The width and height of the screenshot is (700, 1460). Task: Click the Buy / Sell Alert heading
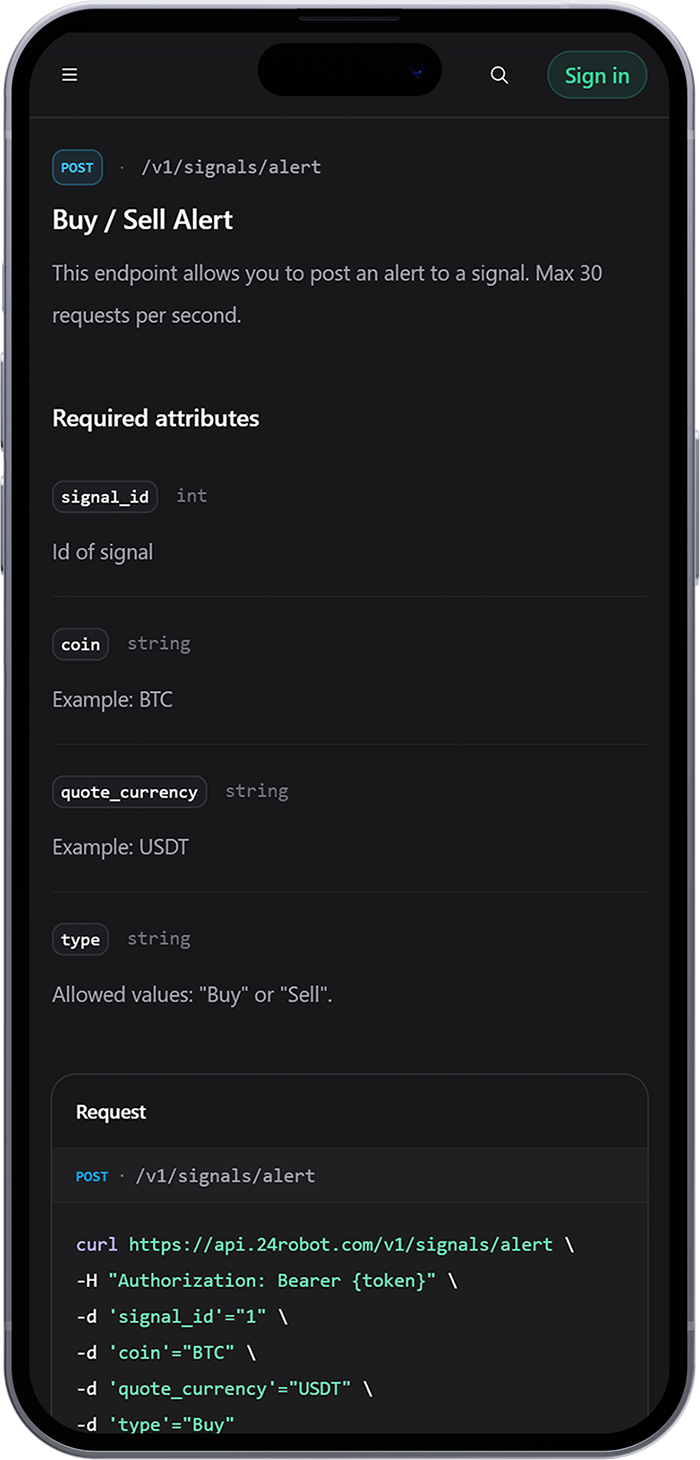pos(142,220)
